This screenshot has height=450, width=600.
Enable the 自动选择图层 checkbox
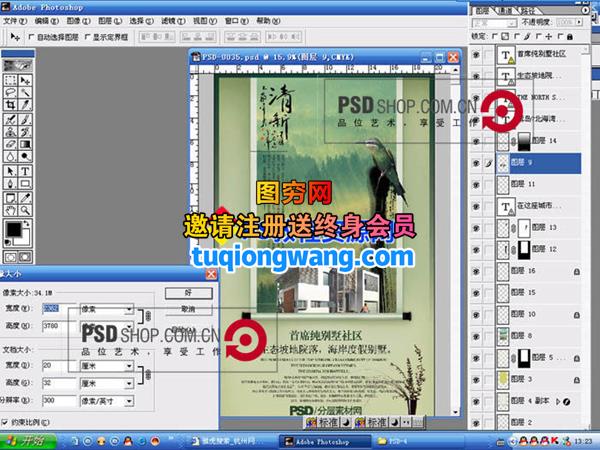coord(31,36)
